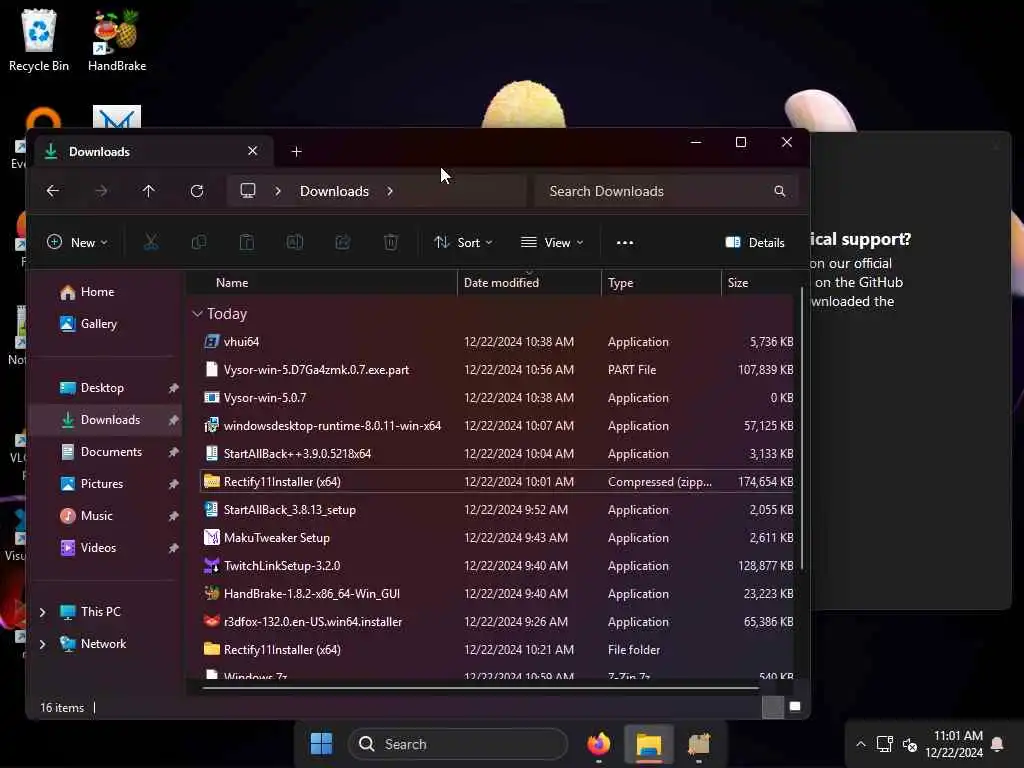Open the Windows Start button
Viewport: 1024px width, 768px height.
tap(321, 744)
